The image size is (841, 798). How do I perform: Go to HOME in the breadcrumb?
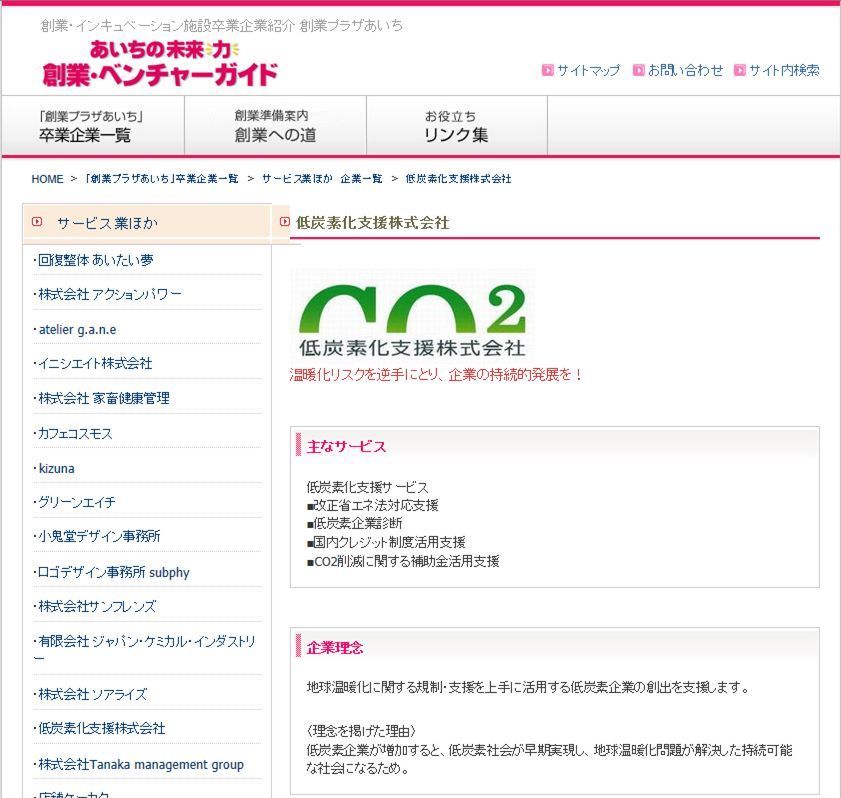click(x=47, y=179)
